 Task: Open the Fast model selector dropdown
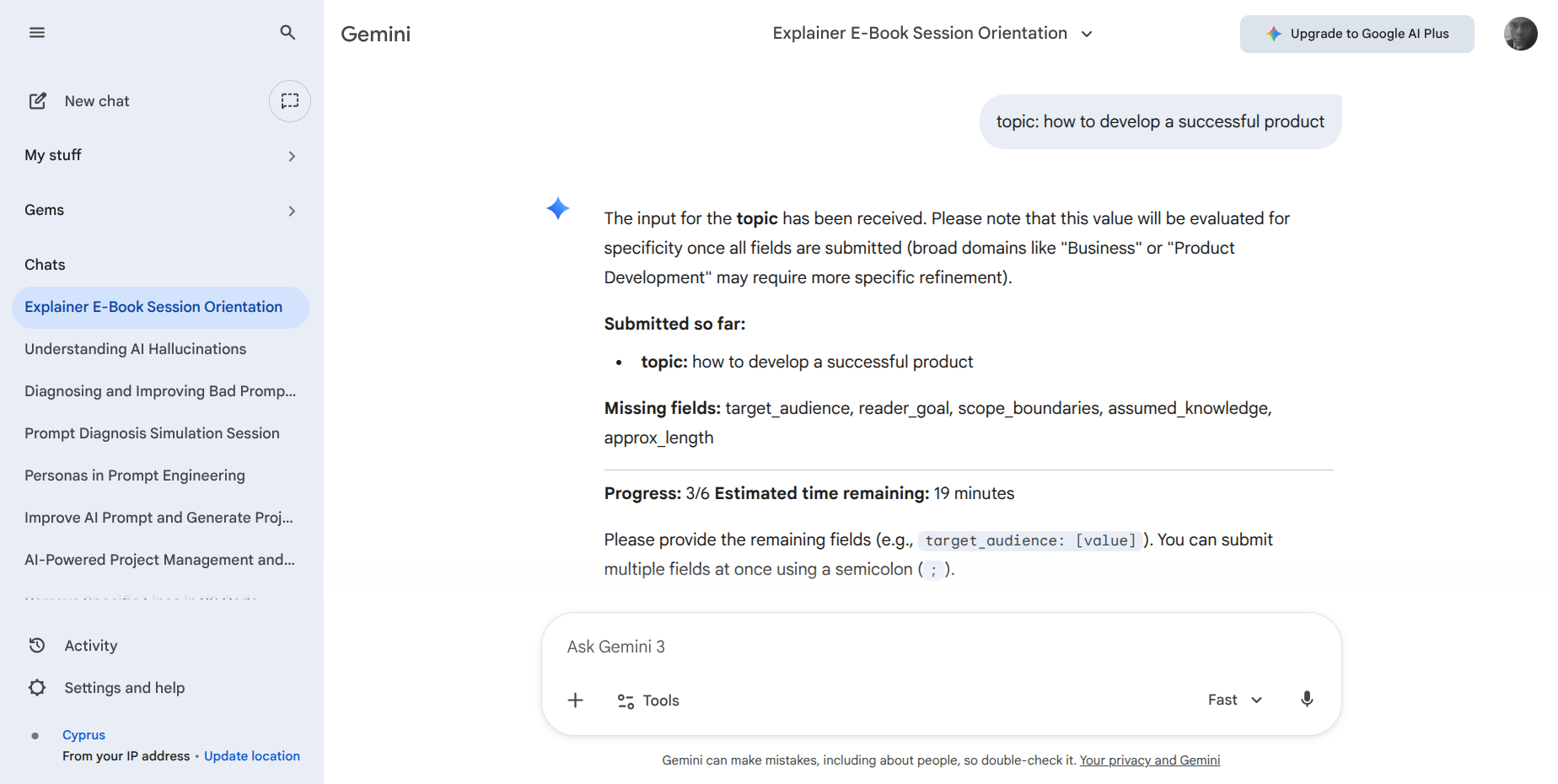click(x=1233, y=700)
